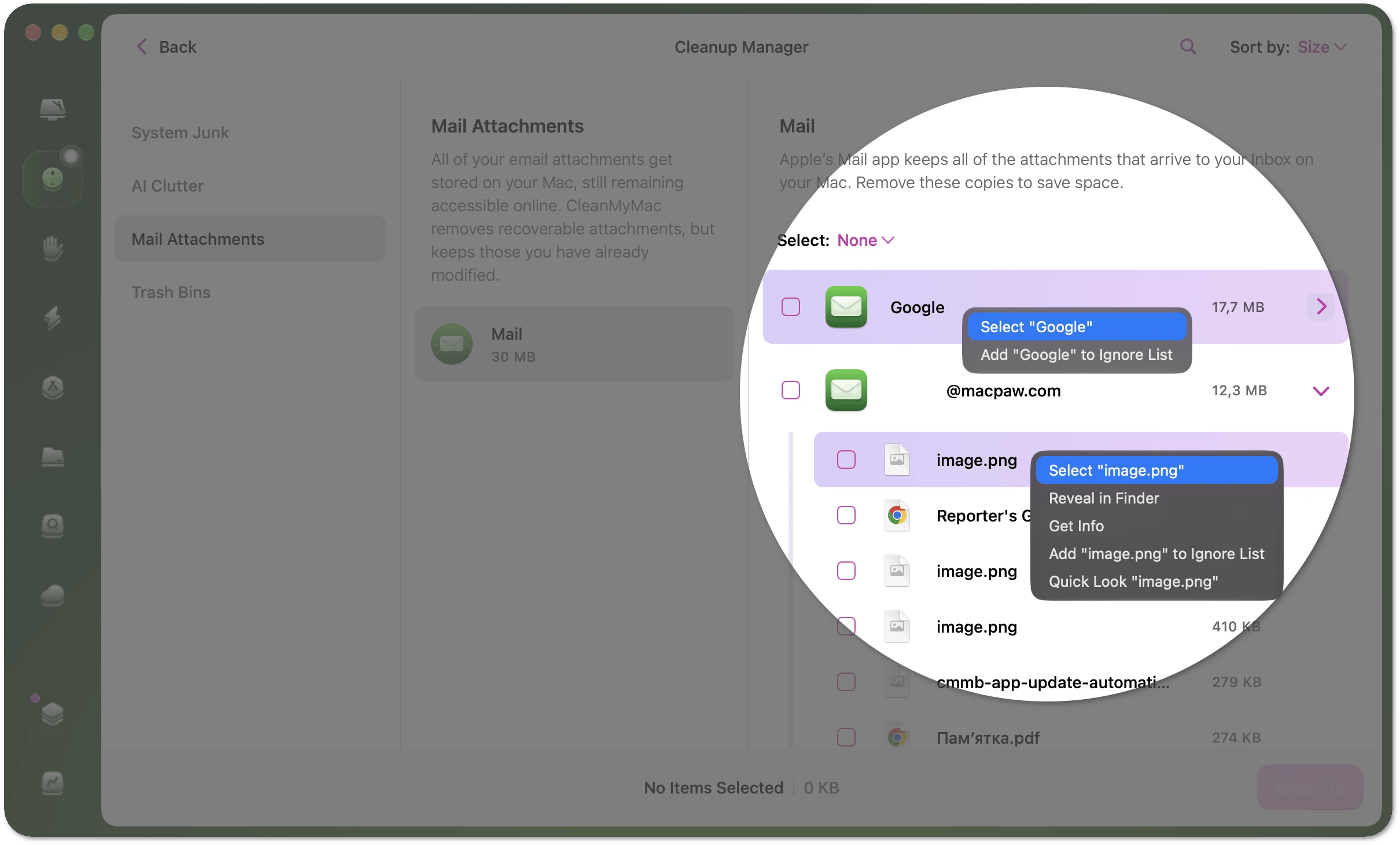1400x845 pixels.
Task: Click the @macpaw.com mail envelope icon
Action: coord(846,390)
